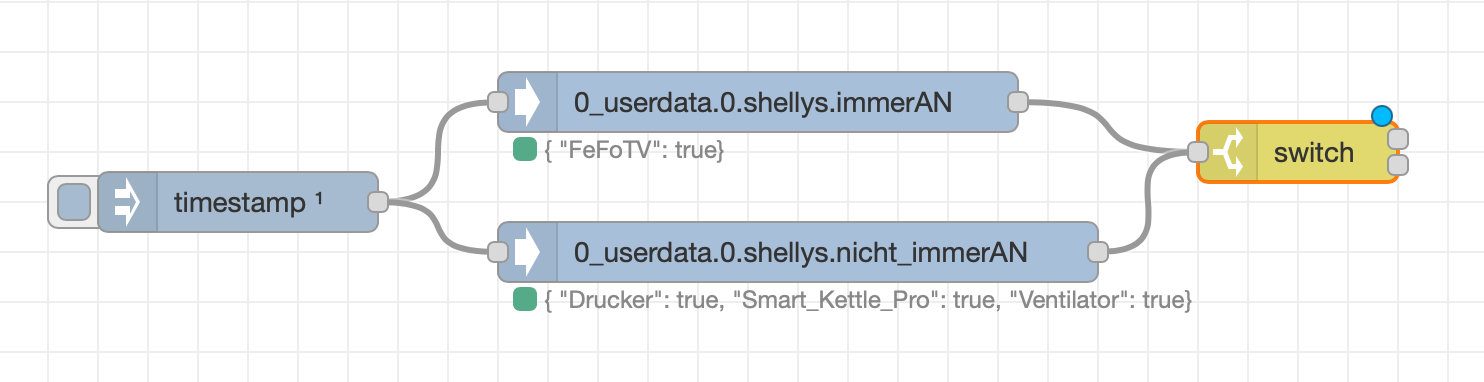This screenshot has height=382, width=1484.
Task: Click the immerAN node arrow icon
Action: tap(527, 102)
